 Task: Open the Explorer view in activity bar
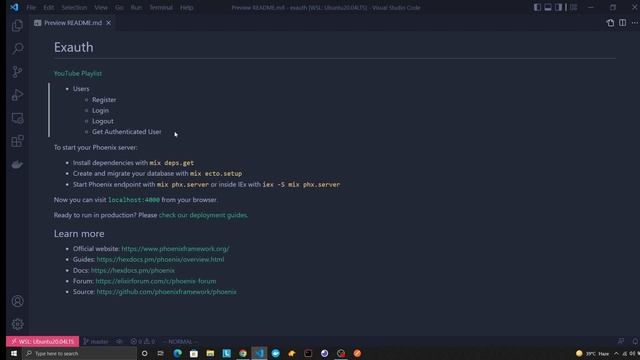tap(17, 26)
